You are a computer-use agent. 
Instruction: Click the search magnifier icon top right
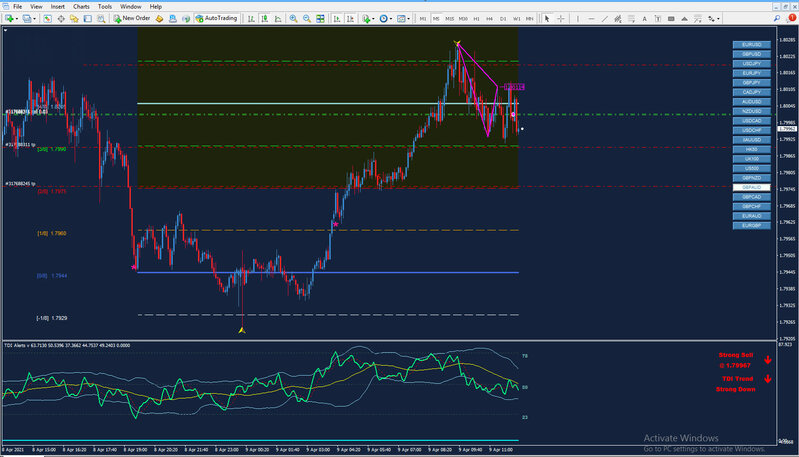point(777,18)
